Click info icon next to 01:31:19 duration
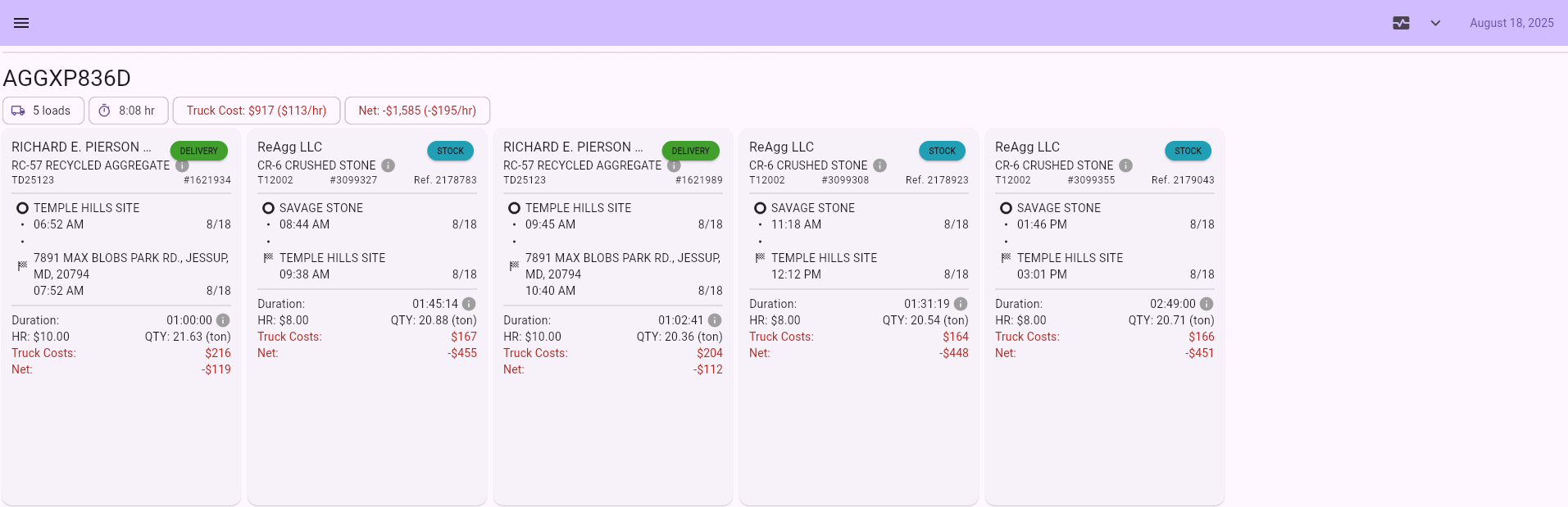 [x=961, y=304]
